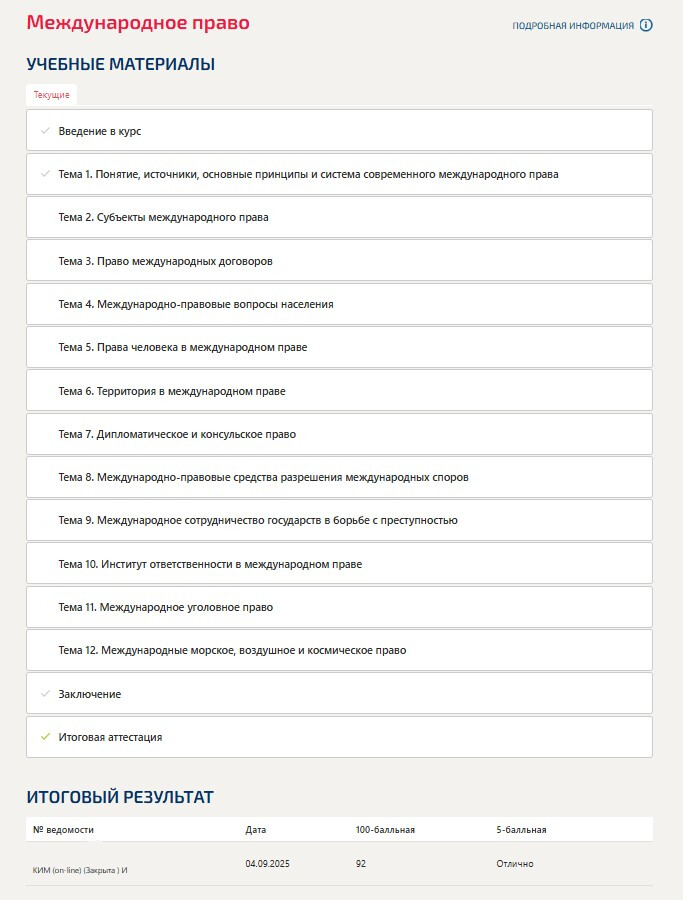Open Тема 9 on fighting crime cooperation
The image size is (683, 900).
point(257,520)
